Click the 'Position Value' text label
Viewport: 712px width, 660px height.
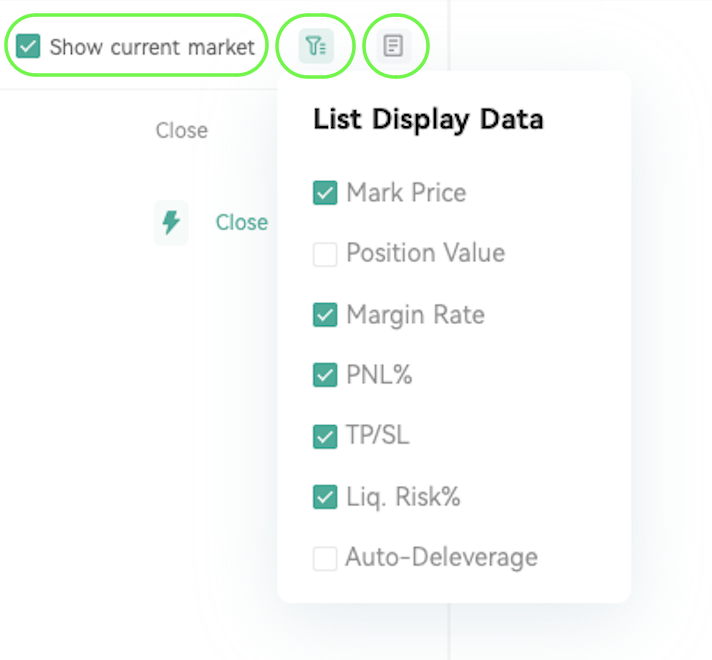[x=426, y=253]
